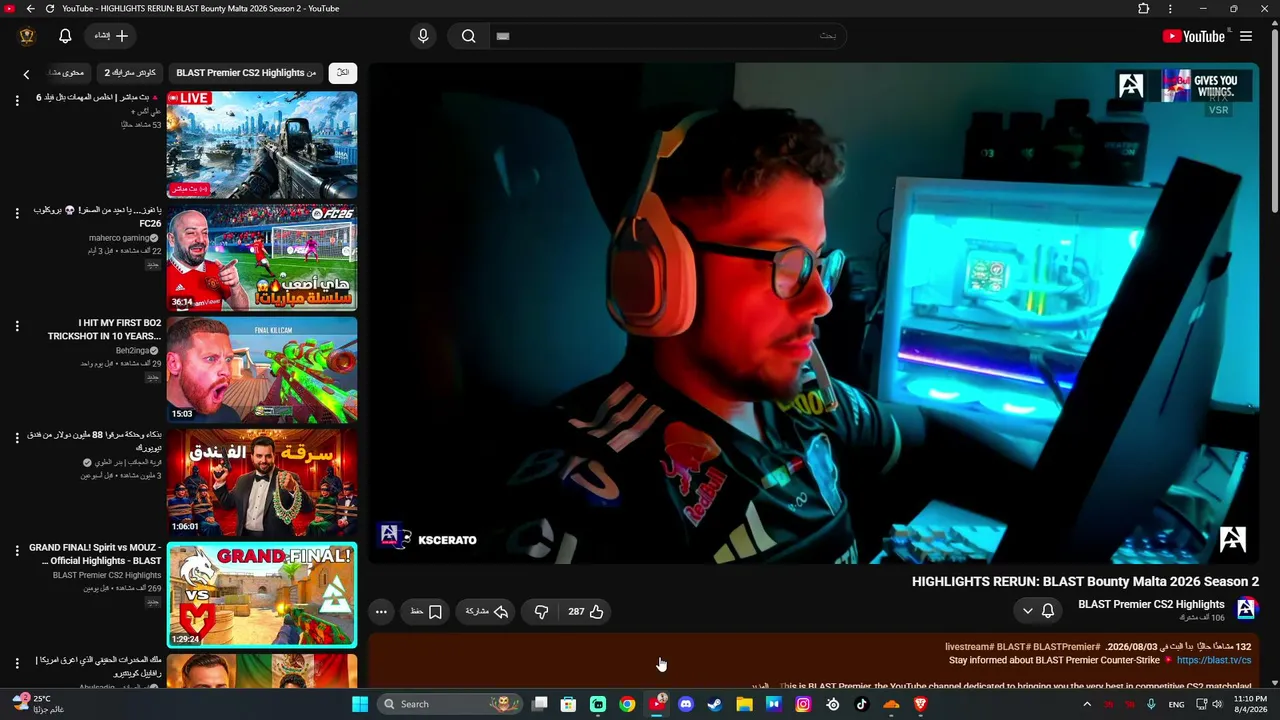1280x720 pixels.
Task: Open the 'سرقة الفندق' video thumbnail
Action: click(262, 482)
